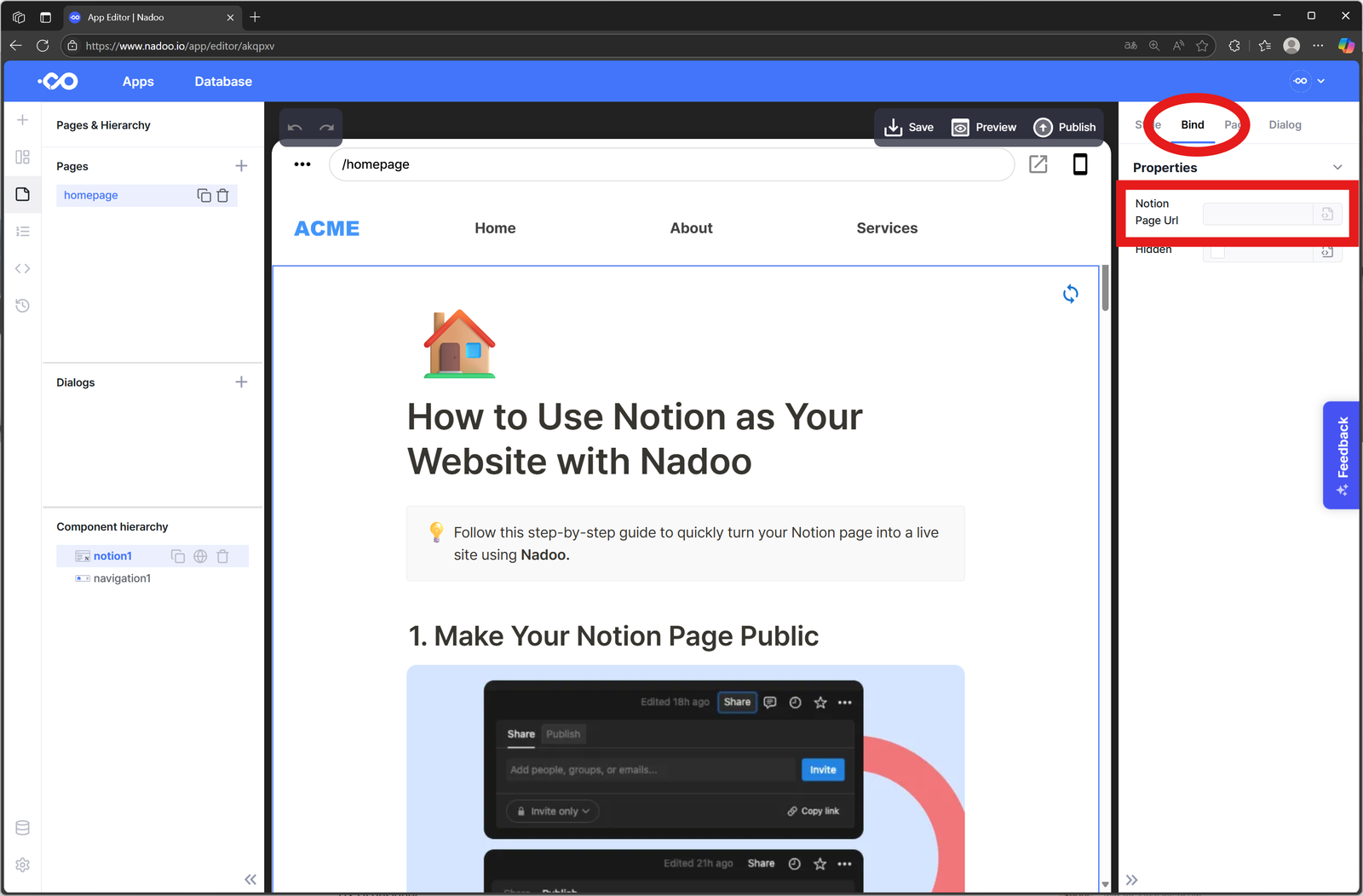Viewport: 1363px width, 896px height.
Task: Collapse the Properties section chevron
Action: tap(1337, 168)
